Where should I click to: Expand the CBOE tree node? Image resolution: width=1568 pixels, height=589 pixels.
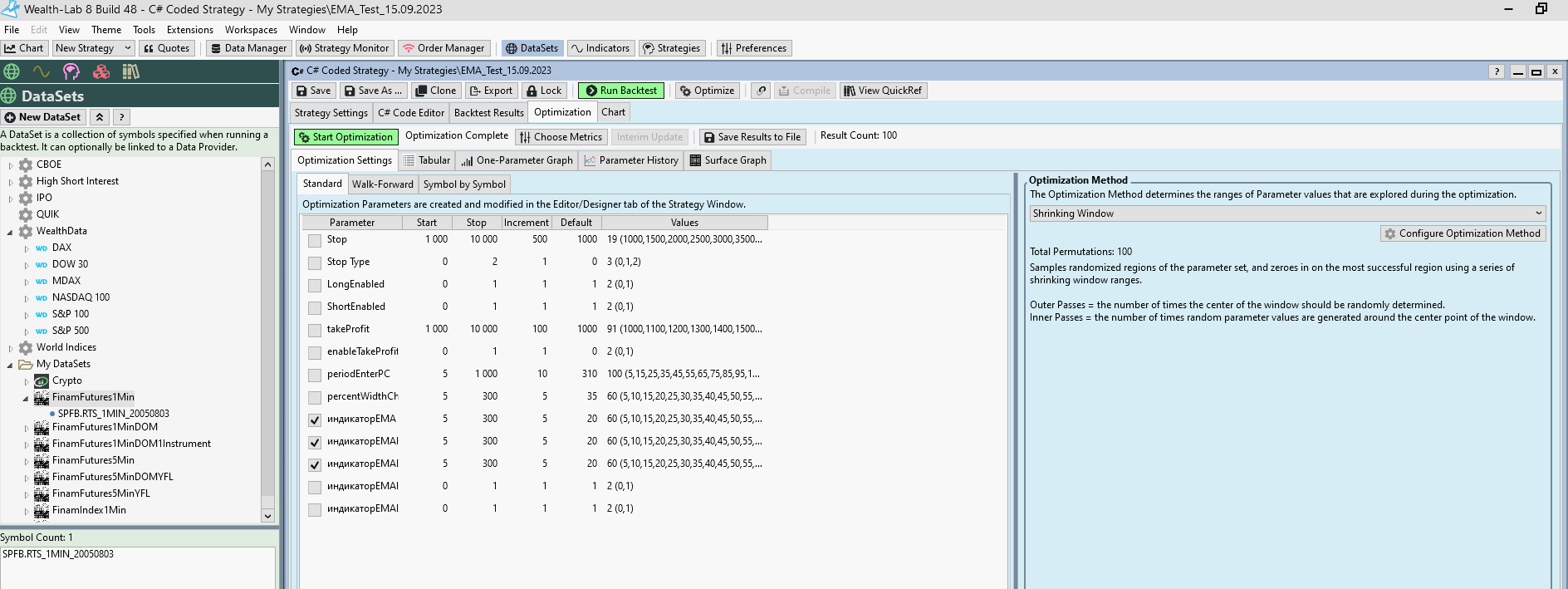pyautogui.click(x=11, y=165)
